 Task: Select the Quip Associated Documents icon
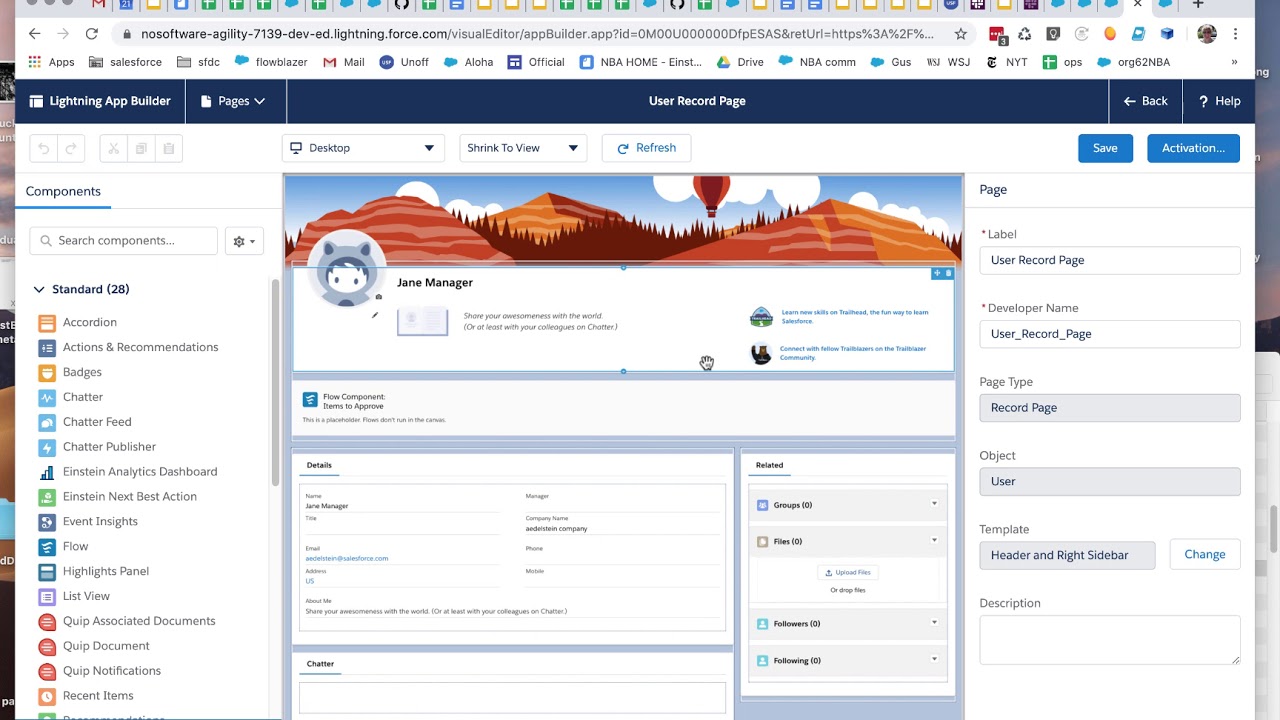point(46,621)
